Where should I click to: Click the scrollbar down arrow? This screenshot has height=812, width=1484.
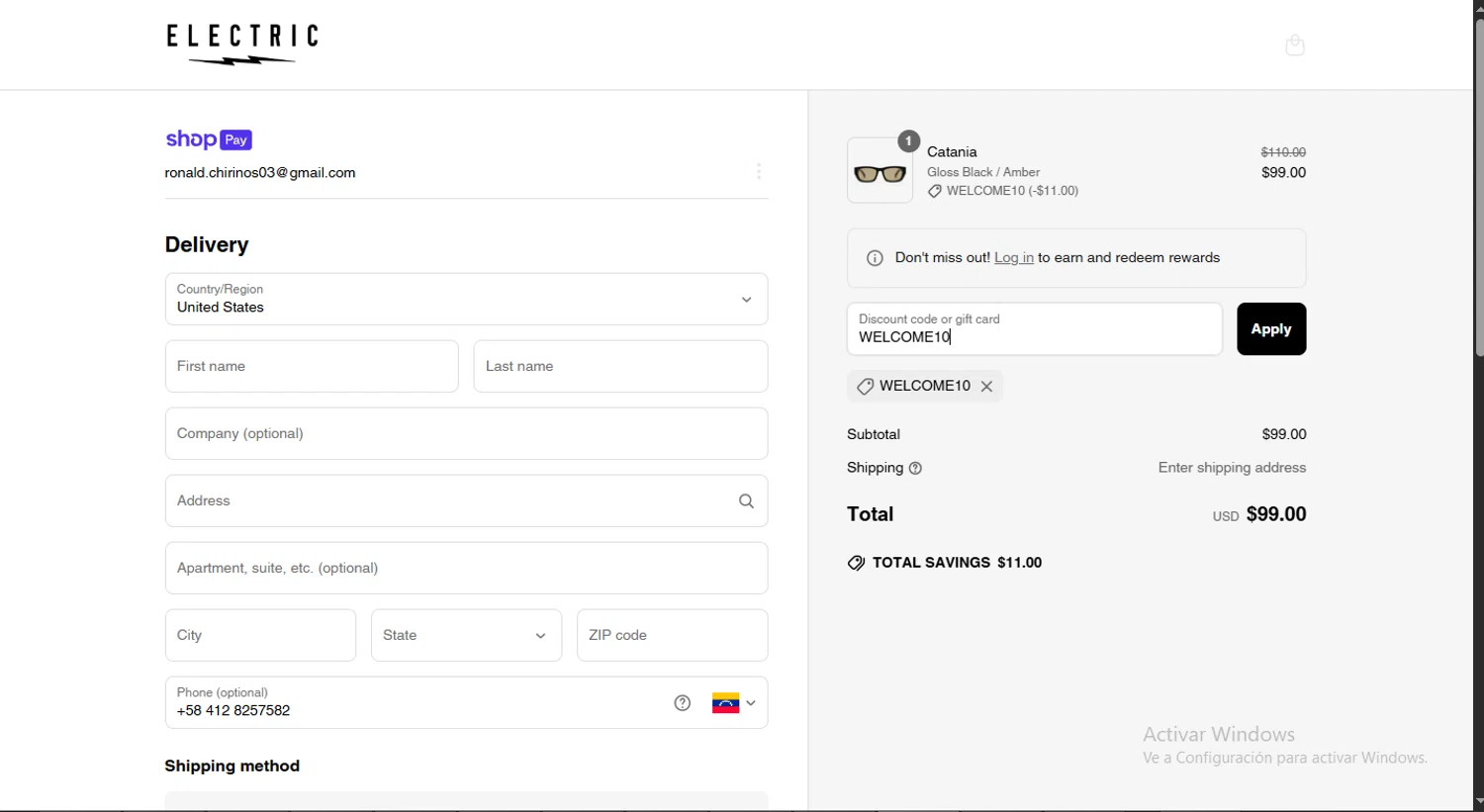click(1478, 802)
